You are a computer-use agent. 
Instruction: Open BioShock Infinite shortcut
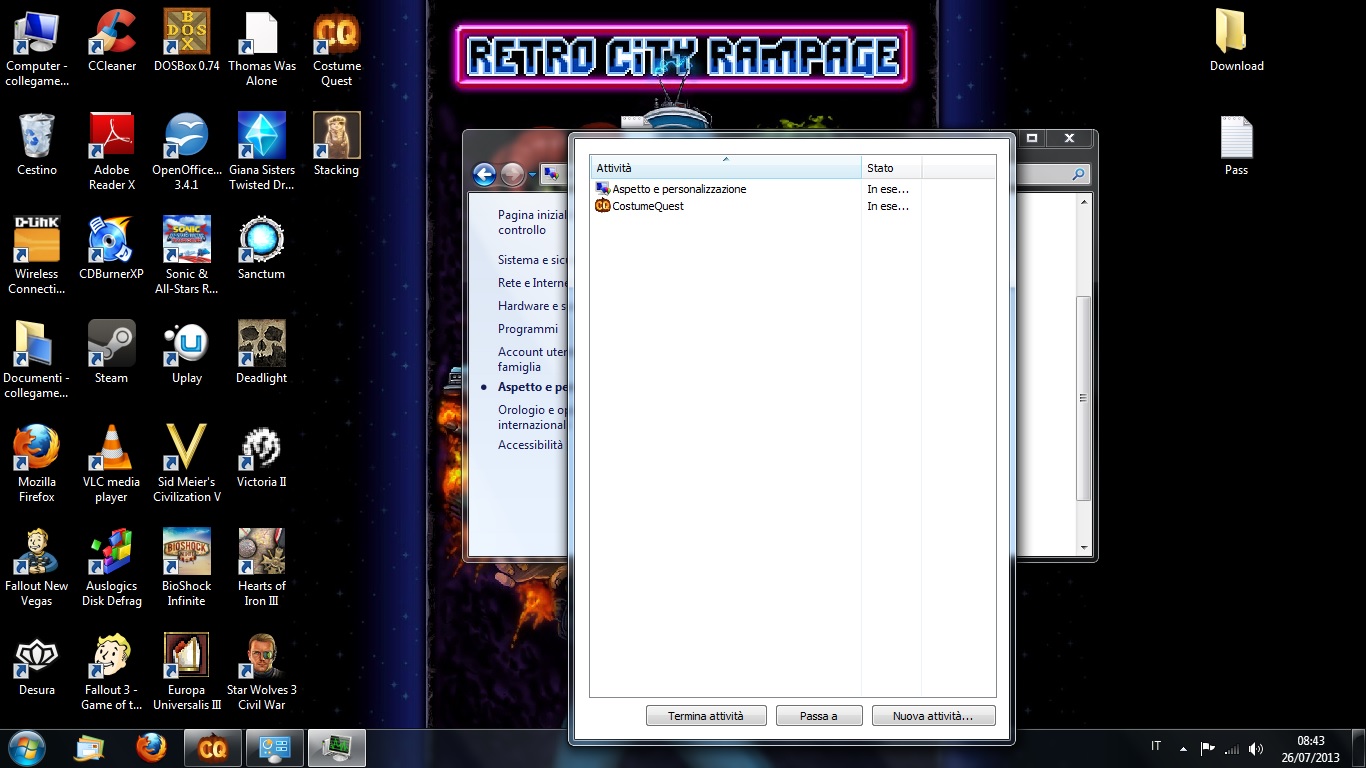(x=187, y=568)
